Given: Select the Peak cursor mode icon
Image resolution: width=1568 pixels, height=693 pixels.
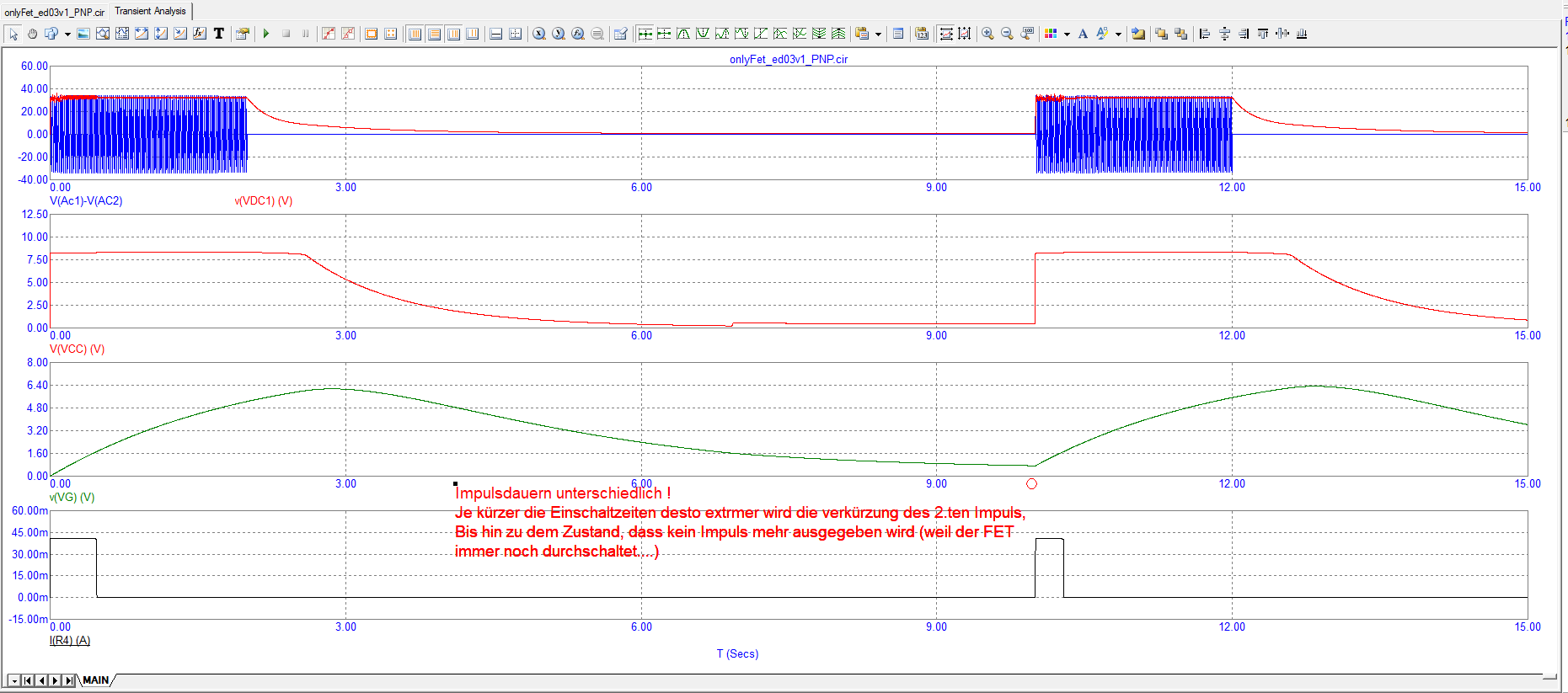Looking at the screenshot, I should click(683, 34).
